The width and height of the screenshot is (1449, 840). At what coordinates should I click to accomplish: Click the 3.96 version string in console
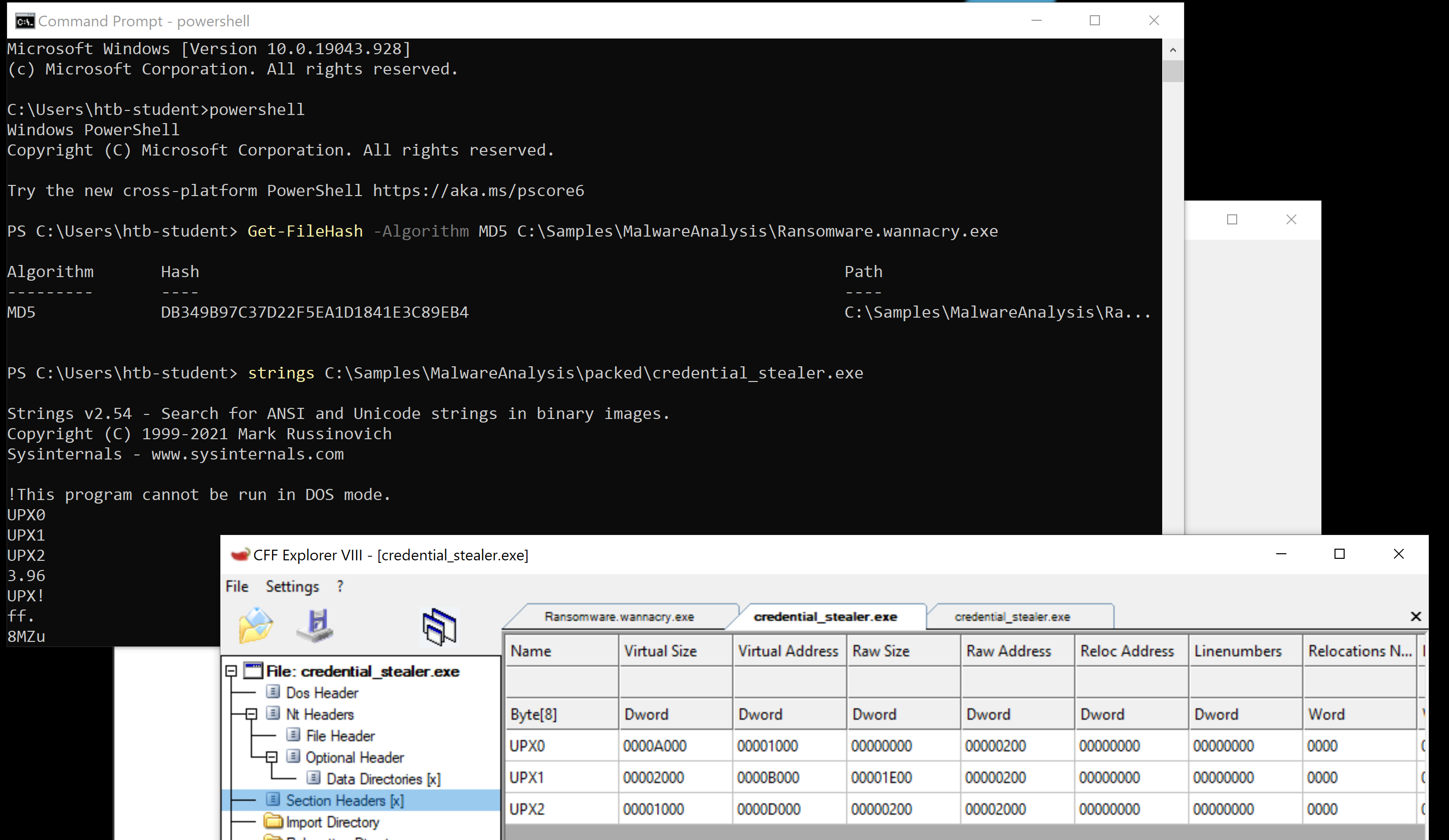(x=26, y=576)
